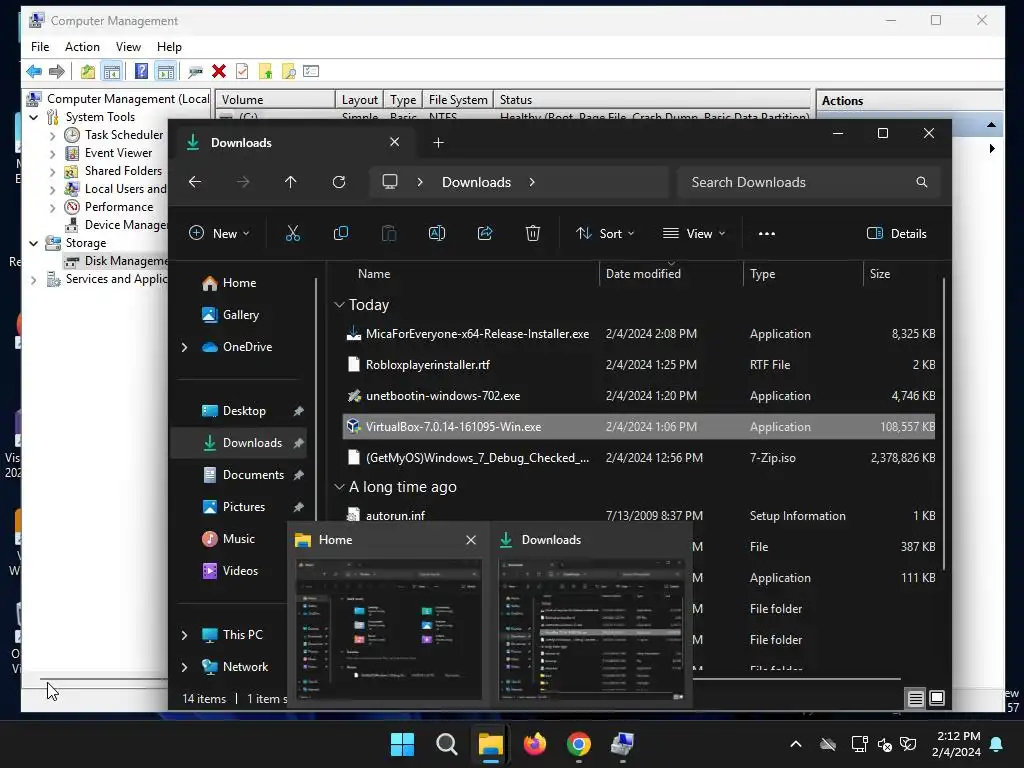This screenshot has width=1024, height=768.
Task: Open taskbar Search
Action: [447, 744]
